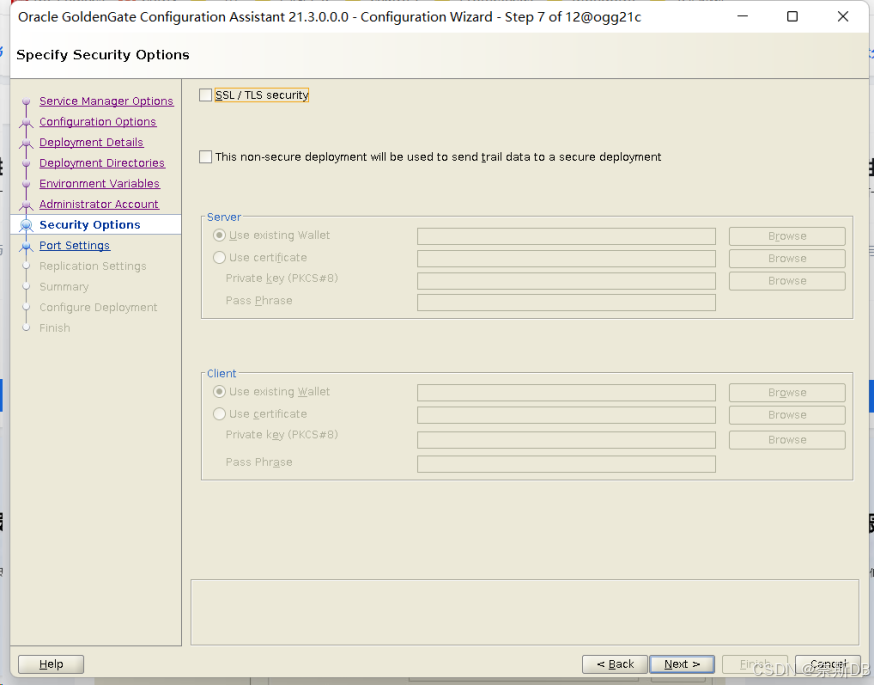This screenshot has width=875, height=685.
Task: Focus Client Pass Phrase field
Action: point(566,464)
